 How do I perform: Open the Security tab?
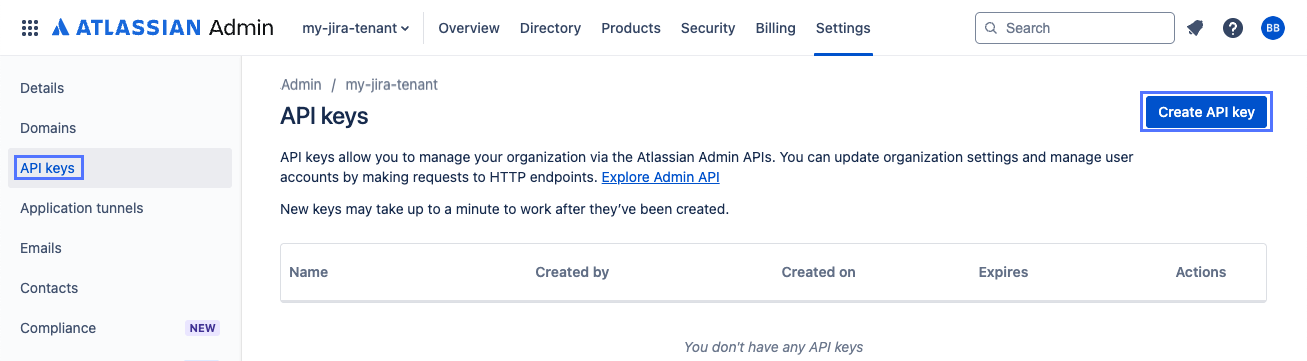(708, 28)
